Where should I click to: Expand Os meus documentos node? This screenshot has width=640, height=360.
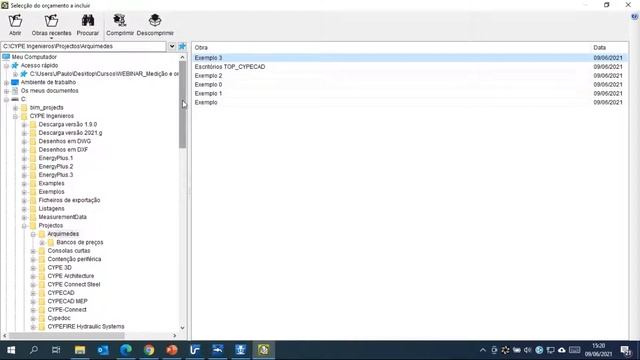click(7, 91)
